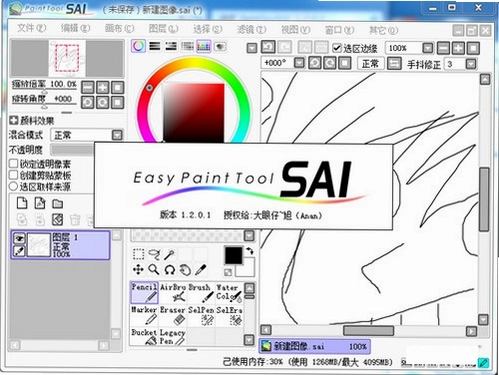This screenshot has height=375, width=499.
Task: Select the Pencil tool
Action: tap(144, 293)
